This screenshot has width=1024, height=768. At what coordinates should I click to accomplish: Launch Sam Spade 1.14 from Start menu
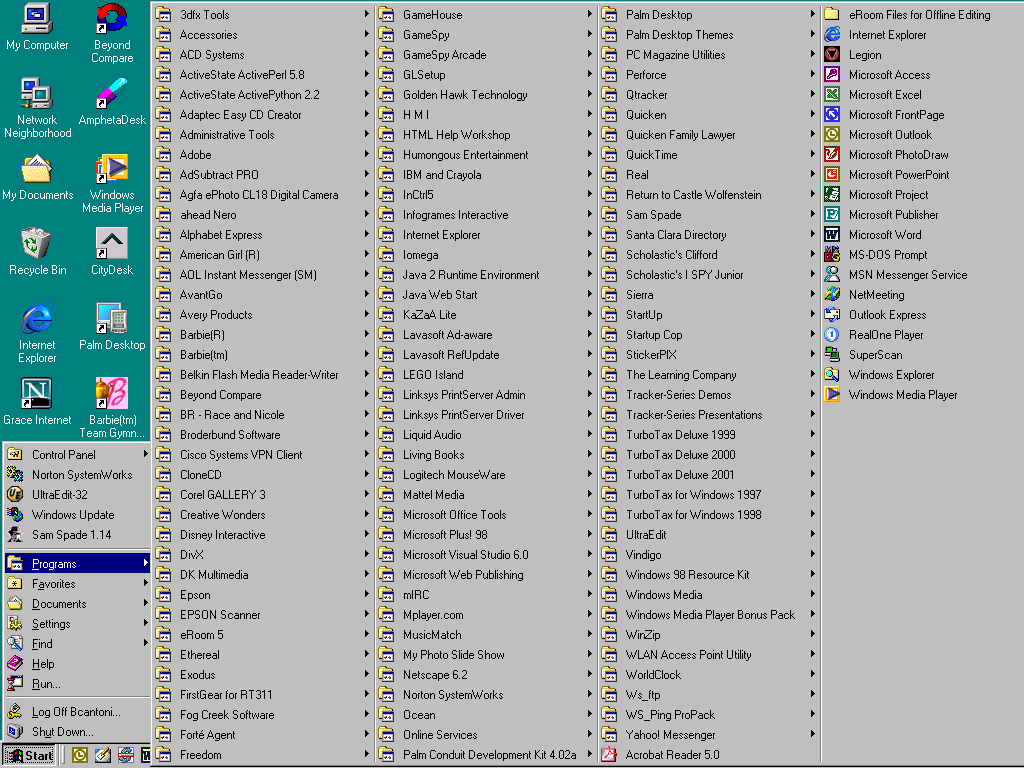click(x=78, y=535)
